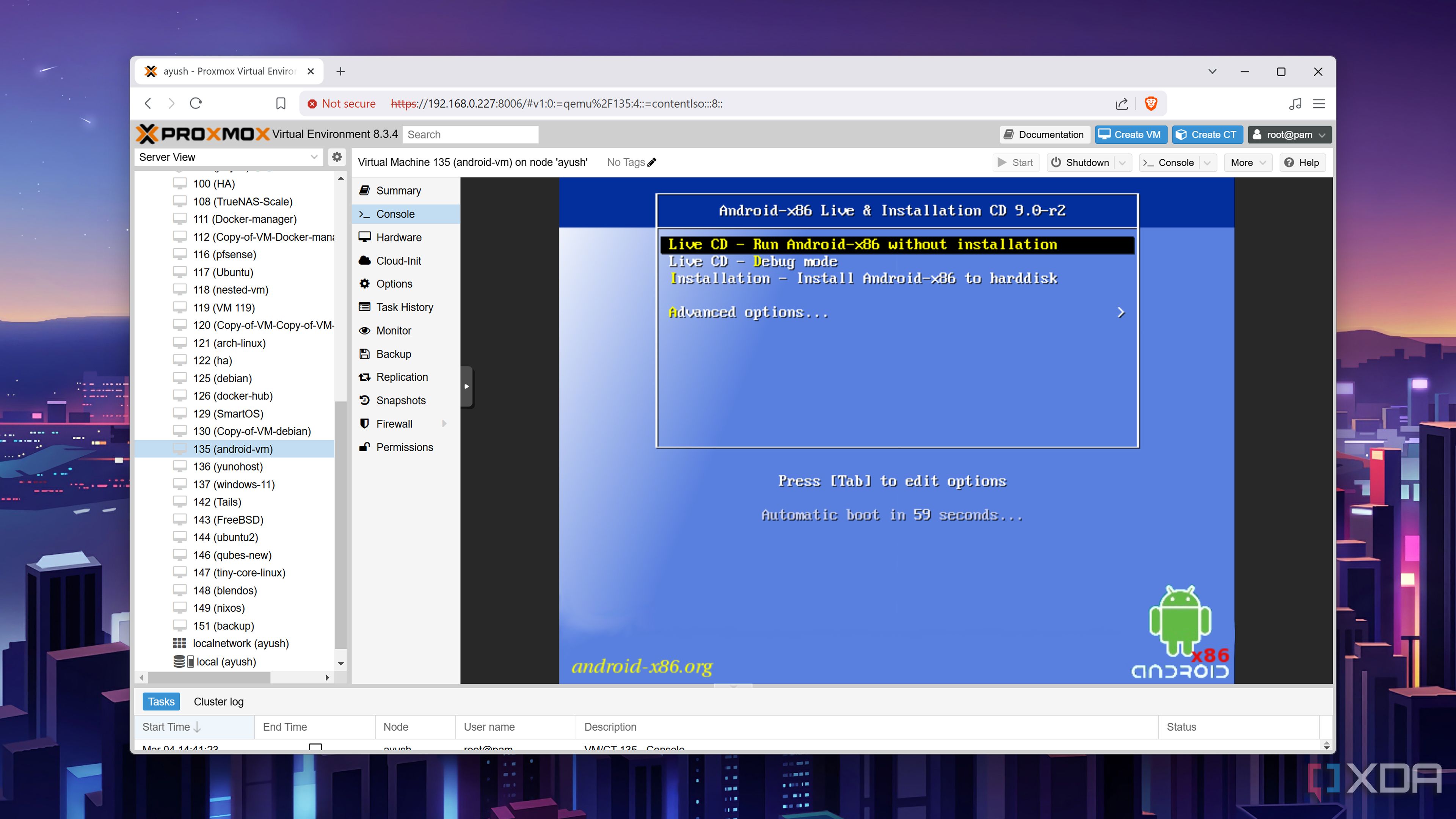Click the Proxmox search input field

[470, 135]
